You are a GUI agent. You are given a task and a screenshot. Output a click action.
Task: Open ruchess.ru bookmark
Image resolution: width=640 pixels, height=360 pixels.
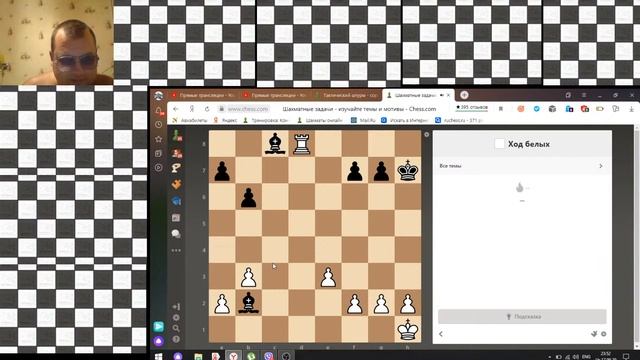tap(459, 120)
